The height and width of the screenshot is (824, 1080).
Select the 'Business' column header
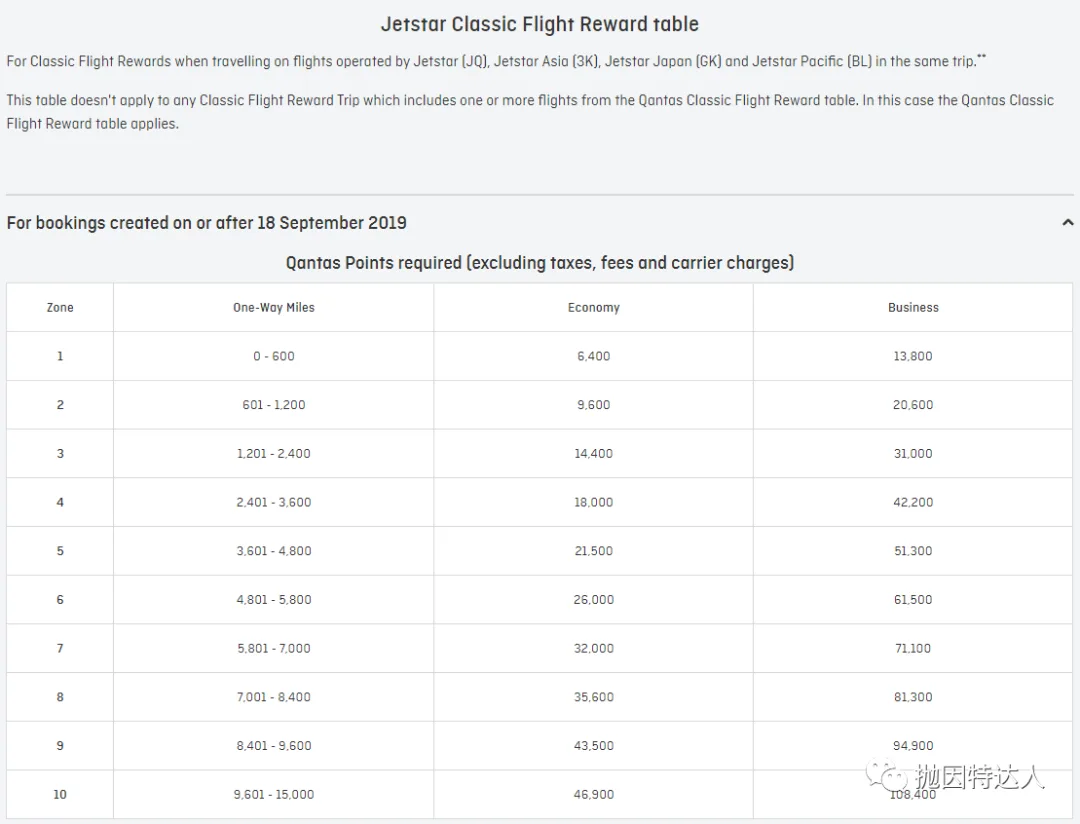pos(912,307)
